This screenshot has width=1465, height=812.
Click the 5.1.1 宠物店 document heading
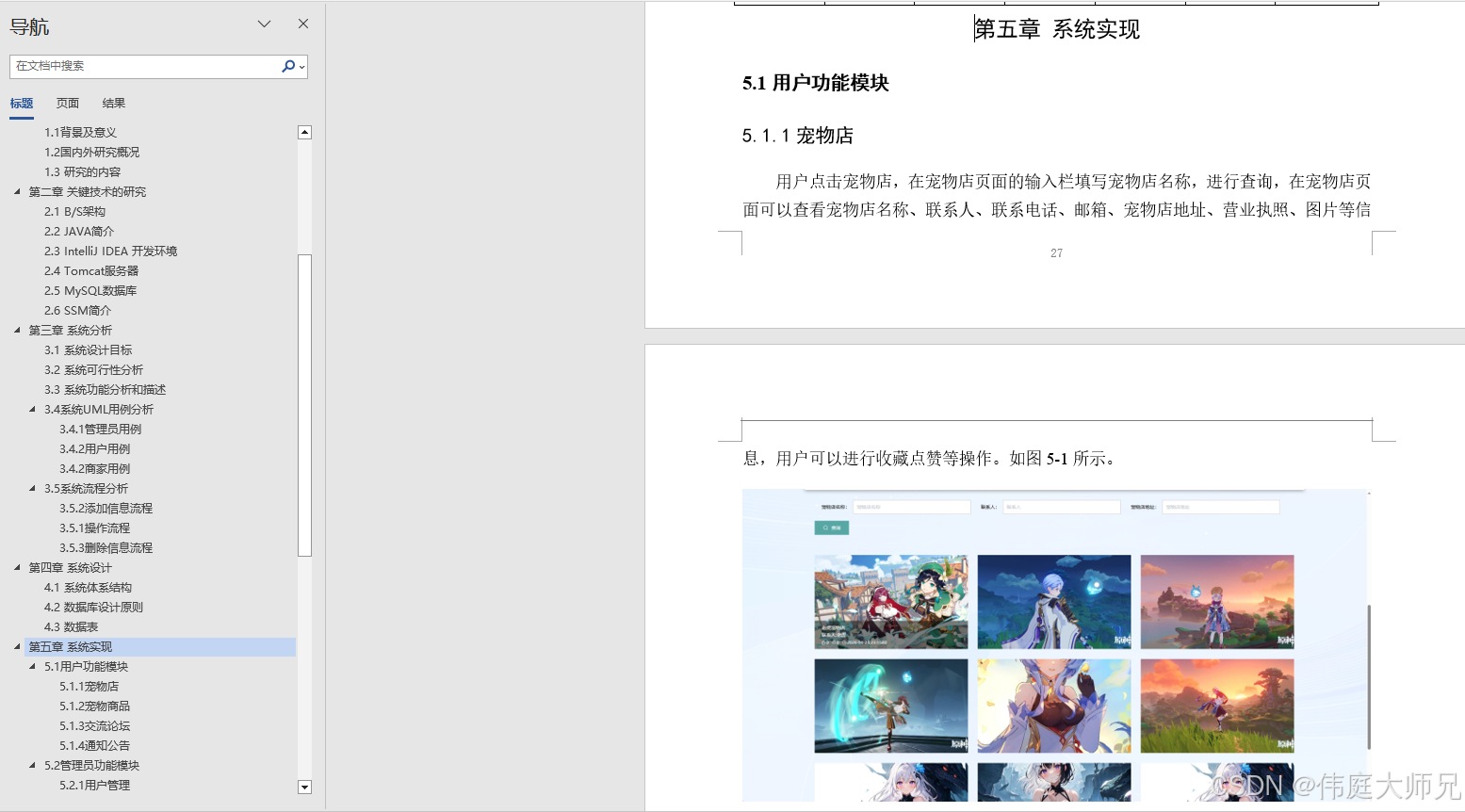798,136
